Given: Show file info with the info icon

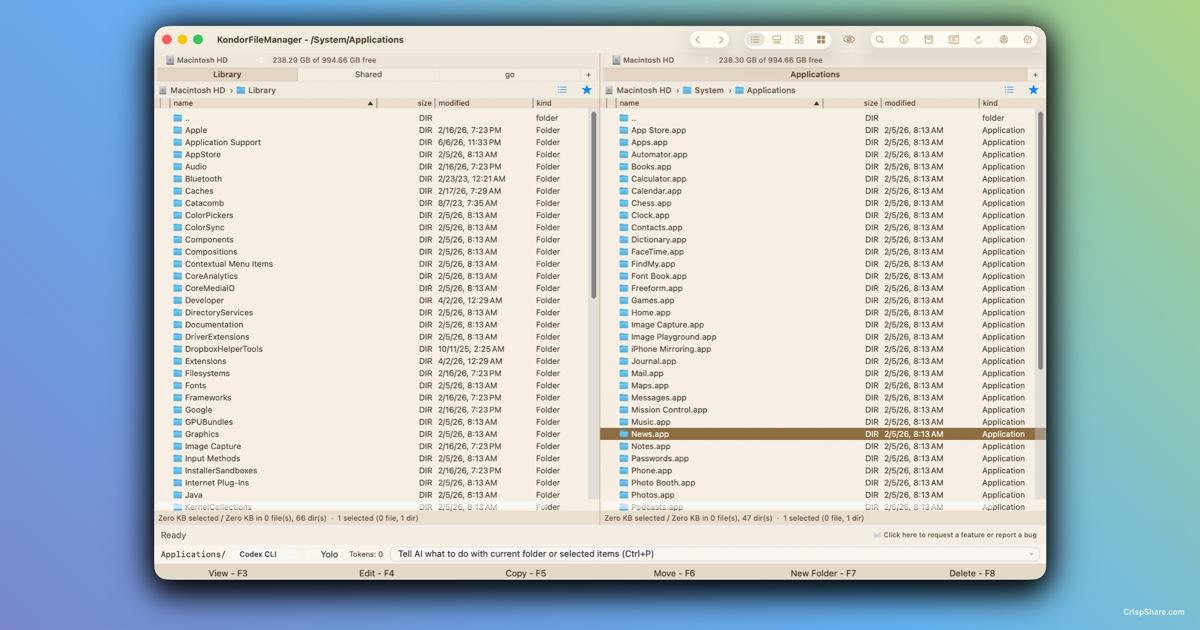Looking at the screenshot, I should point(904,40).
